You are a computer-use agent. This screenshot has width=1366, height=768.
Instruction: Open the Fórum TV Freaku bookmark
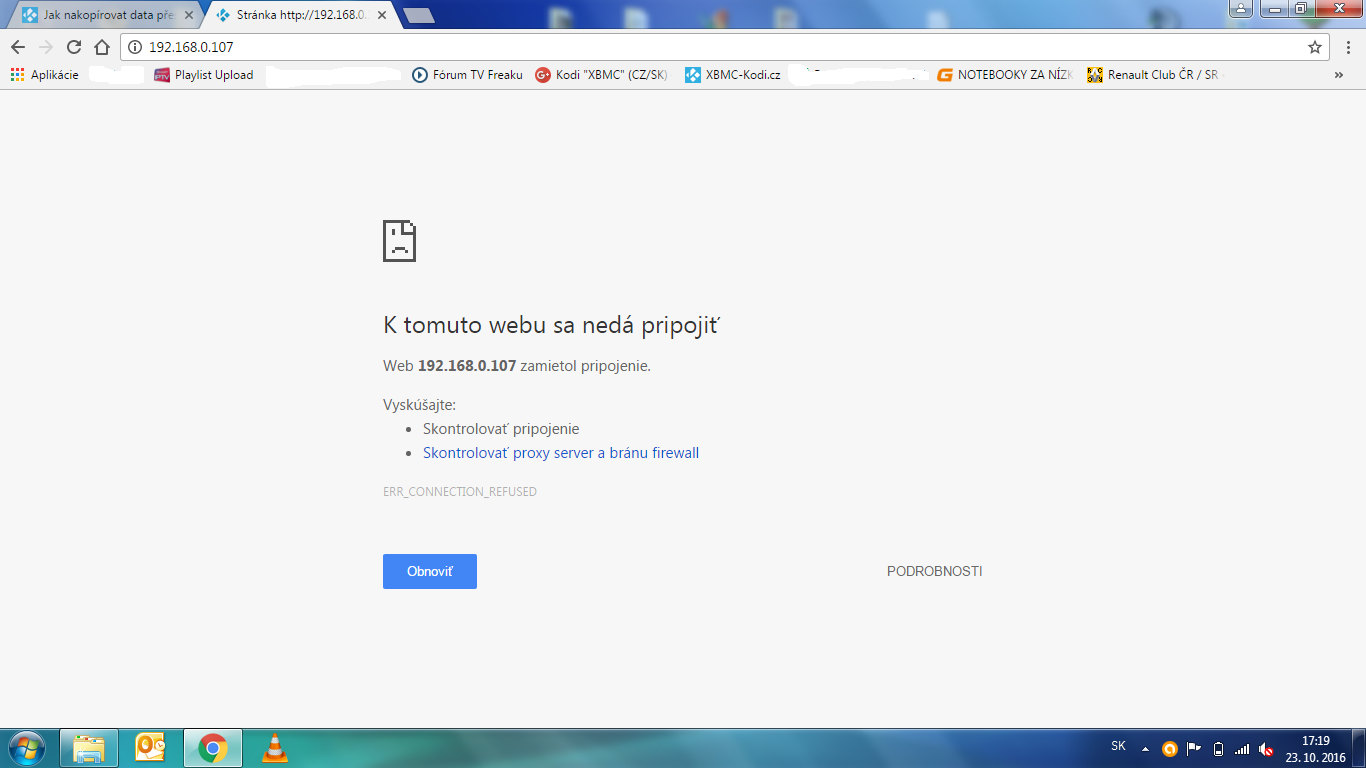coord(468,75)
